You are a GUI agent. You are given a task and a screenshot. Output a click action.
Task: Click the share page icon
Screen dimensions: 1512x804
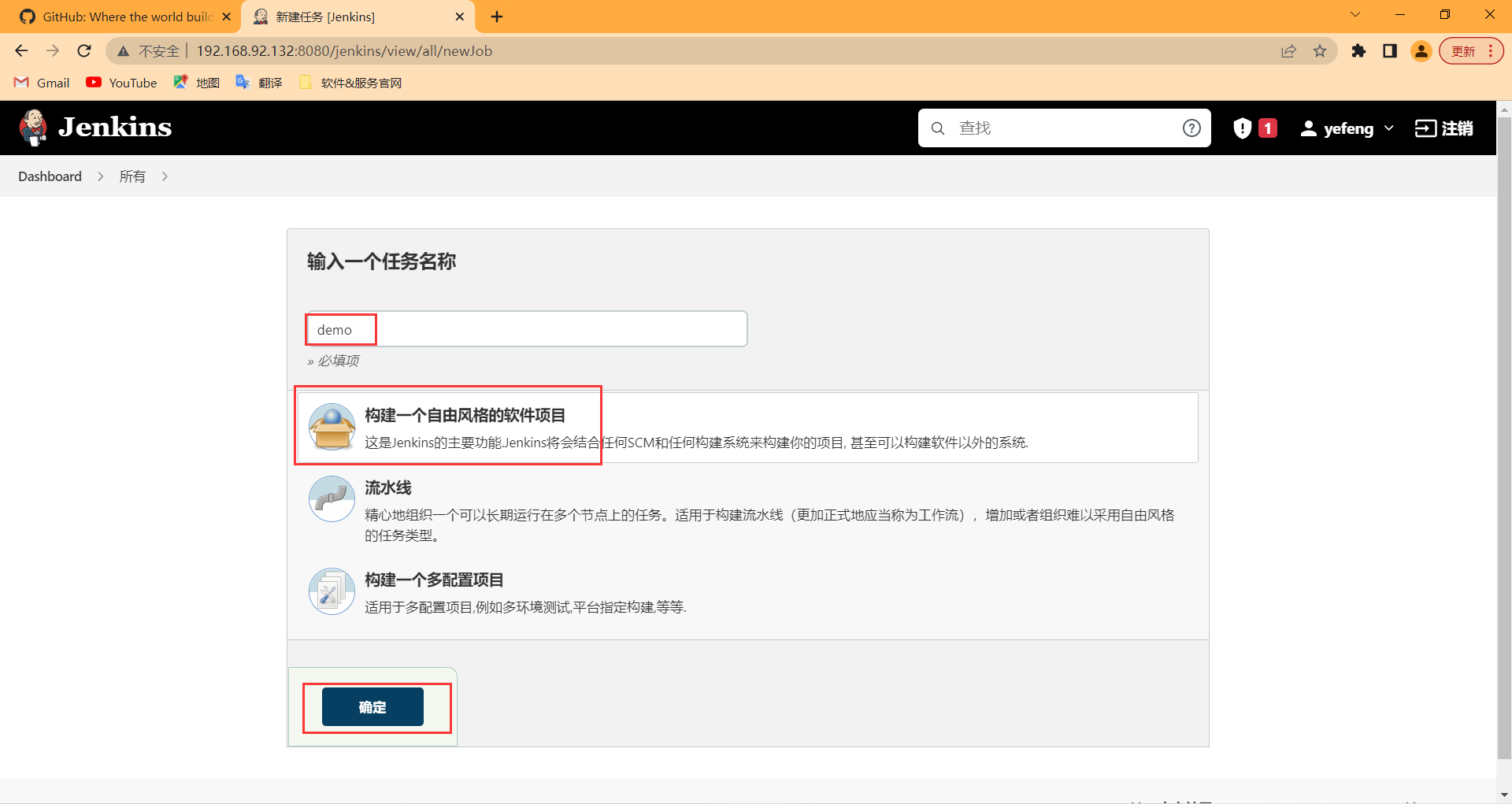coord(1288,51)
